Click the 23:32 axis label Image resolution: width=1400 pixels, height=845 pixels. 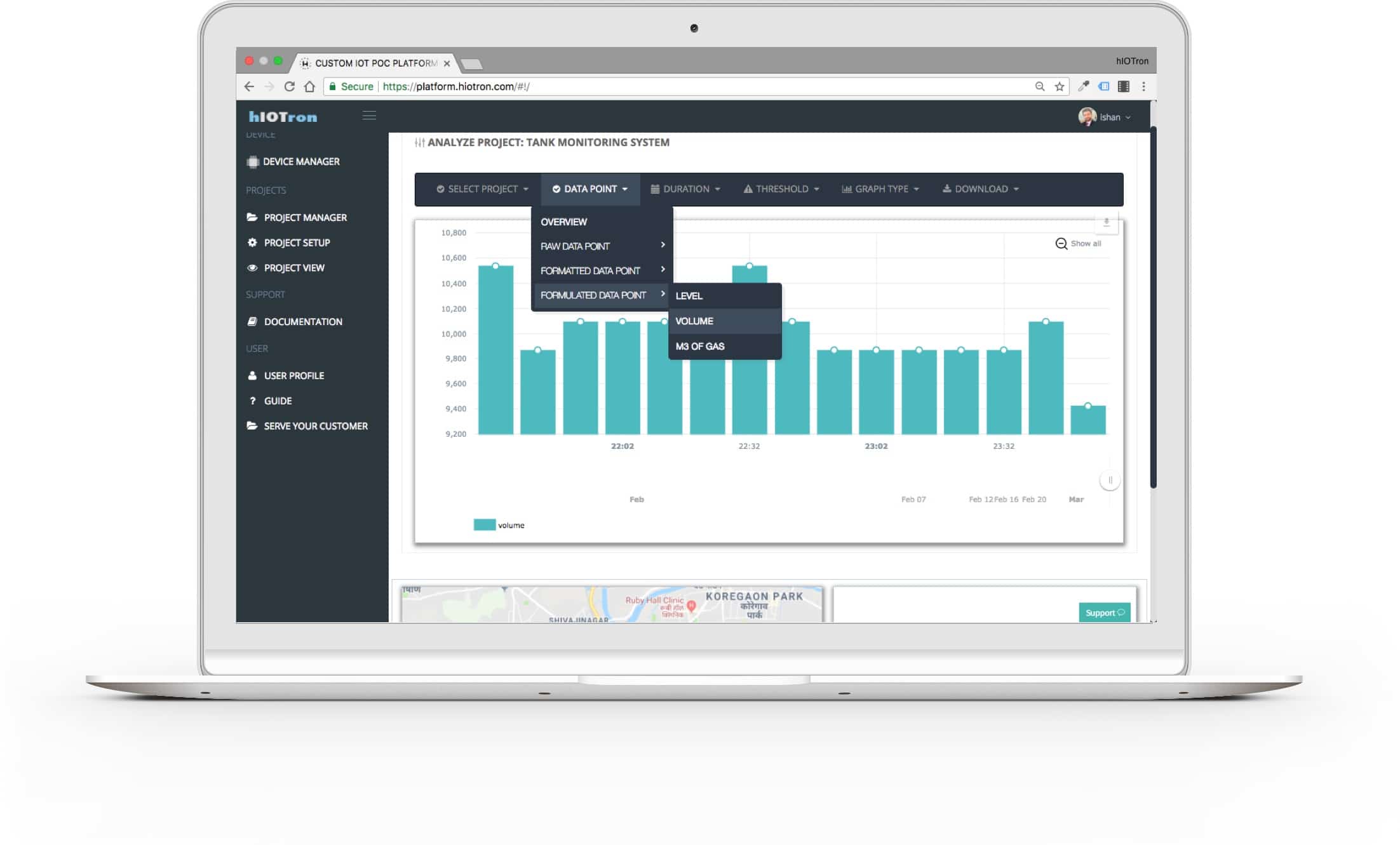point(1004,446)
